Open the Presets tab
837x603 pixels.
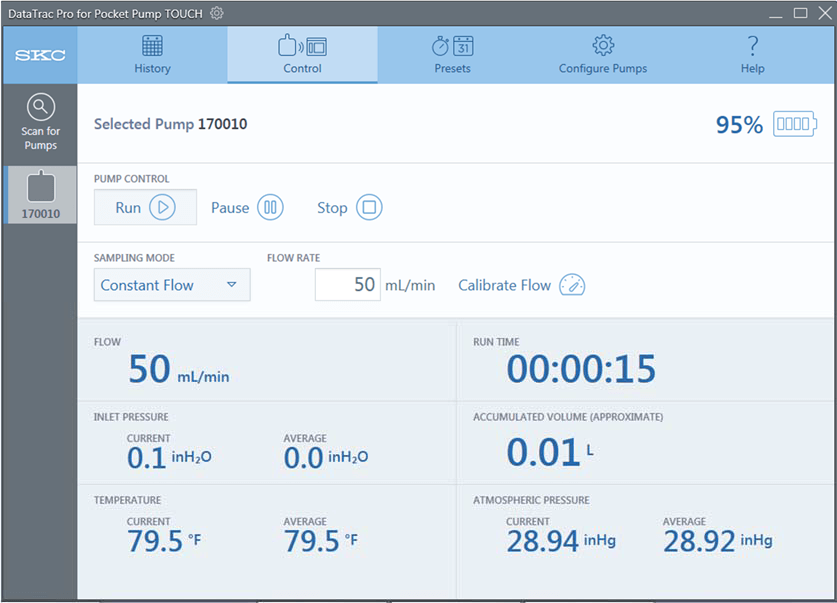tap(452, 55)
